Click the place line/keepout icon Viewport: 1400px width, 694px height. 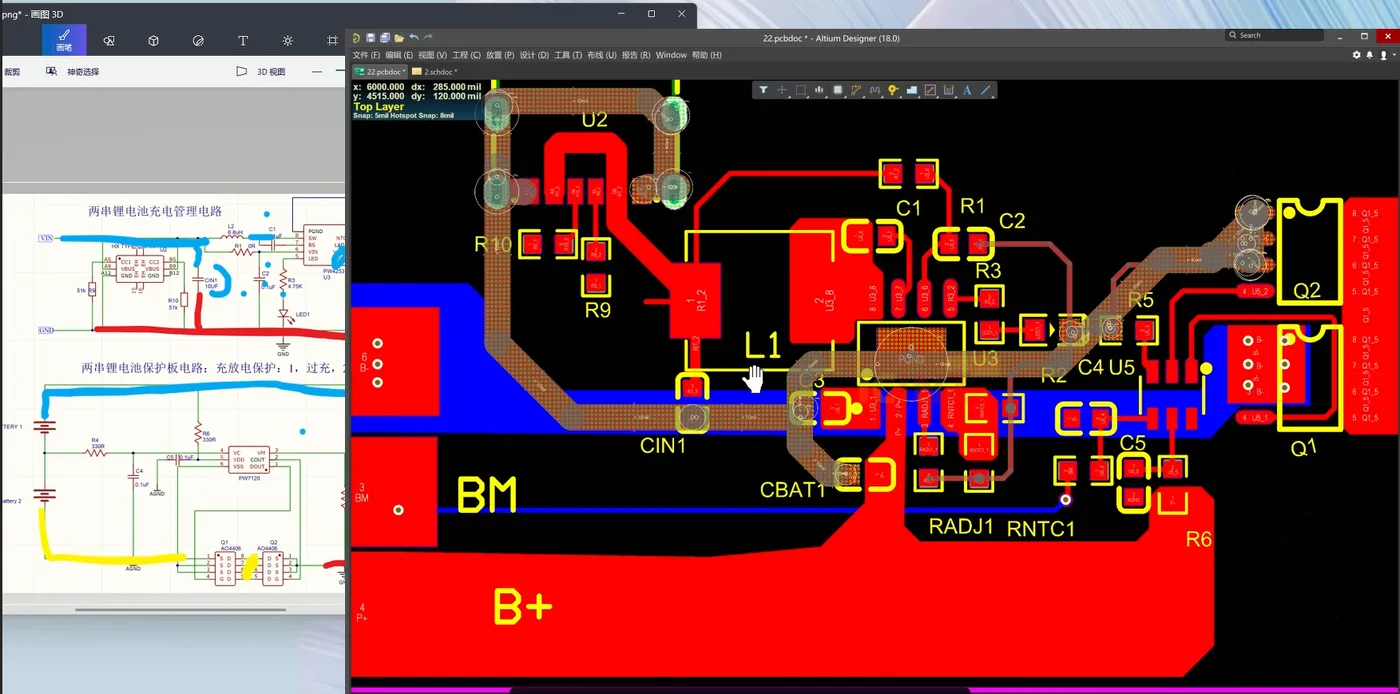pos(930,90)
